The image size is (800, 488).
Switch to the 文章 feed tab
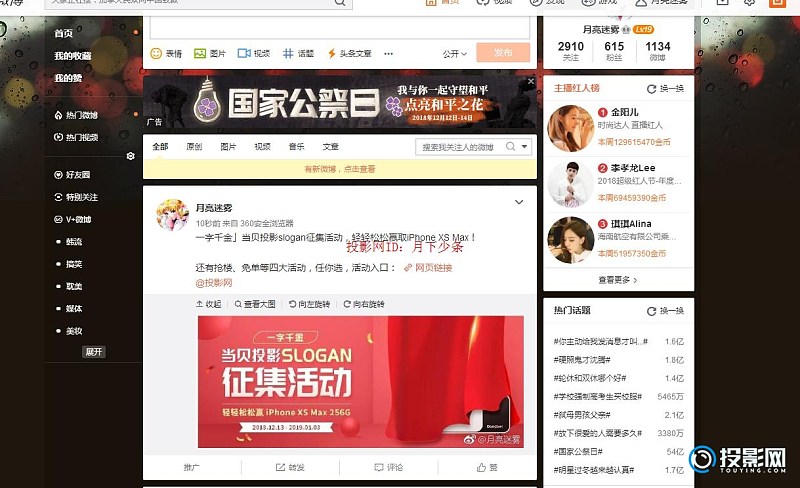click(x=331, y=147)
